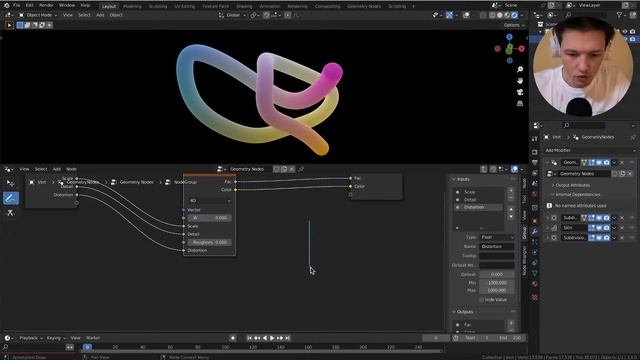Jump to the timeline start frame button
Image resolution: width=640 pixels, height=360 pixels.
(x=249, y=338)
